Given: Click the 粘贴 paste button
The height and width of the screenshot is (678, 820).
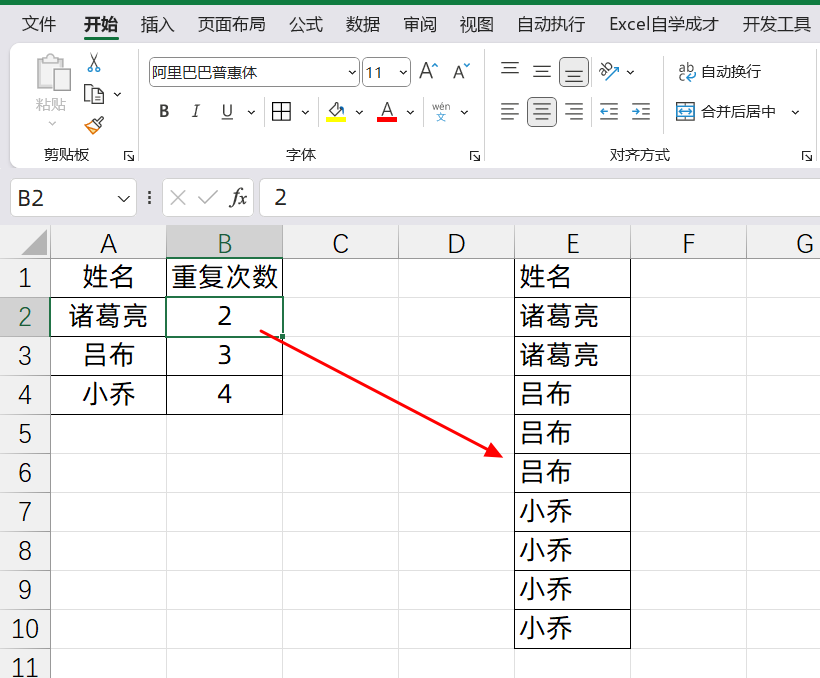Looking at the screenshot, I should pyautogui.click(x=53, y=85).
